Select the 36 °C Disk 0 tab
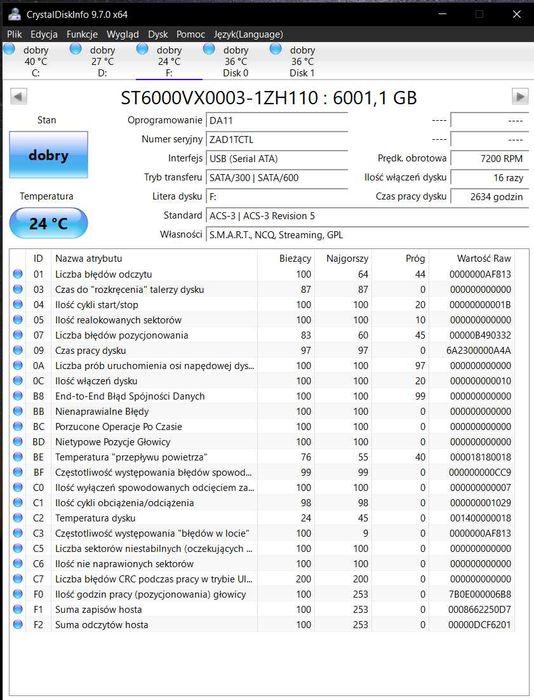Screen dimensions: 534x700 [x=236, y=61]
